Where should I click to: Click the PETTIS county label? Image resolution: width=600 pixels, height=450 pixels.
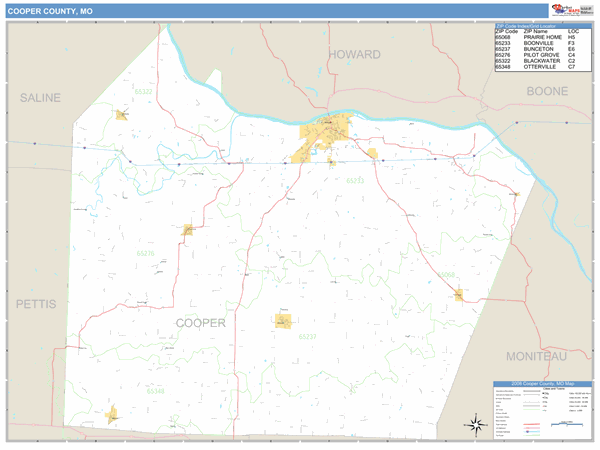(x=35, y=302)
